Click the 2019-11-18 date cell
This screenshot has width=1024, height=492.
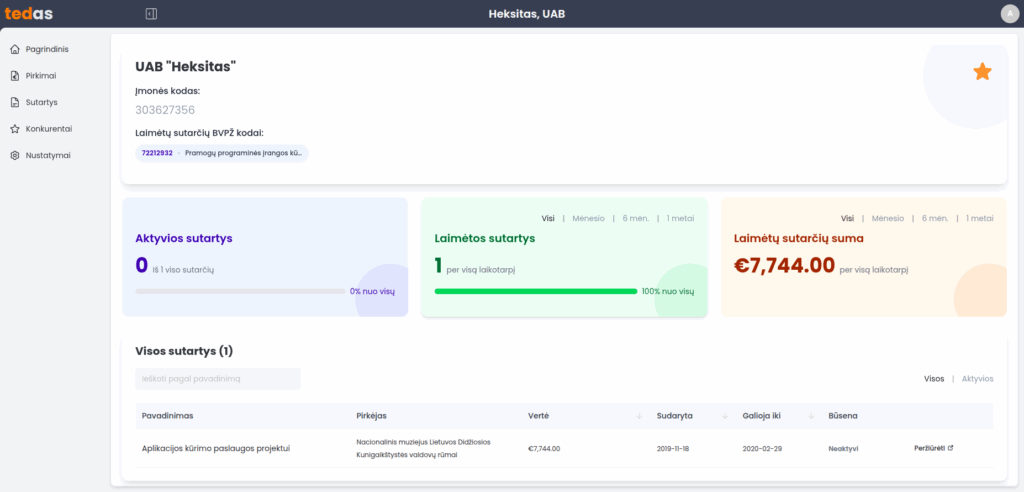pos(673,449)
